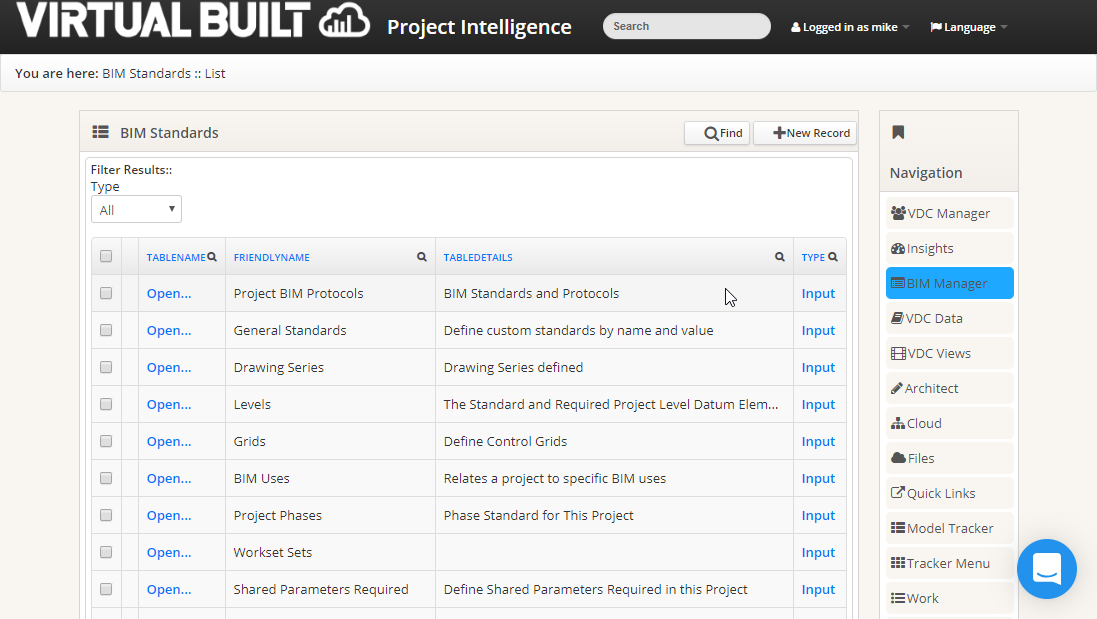Image resolution: width=1097 pixels, height=619 pixels.
Task: Open Cloud in navigation
Action: (949, 423)
